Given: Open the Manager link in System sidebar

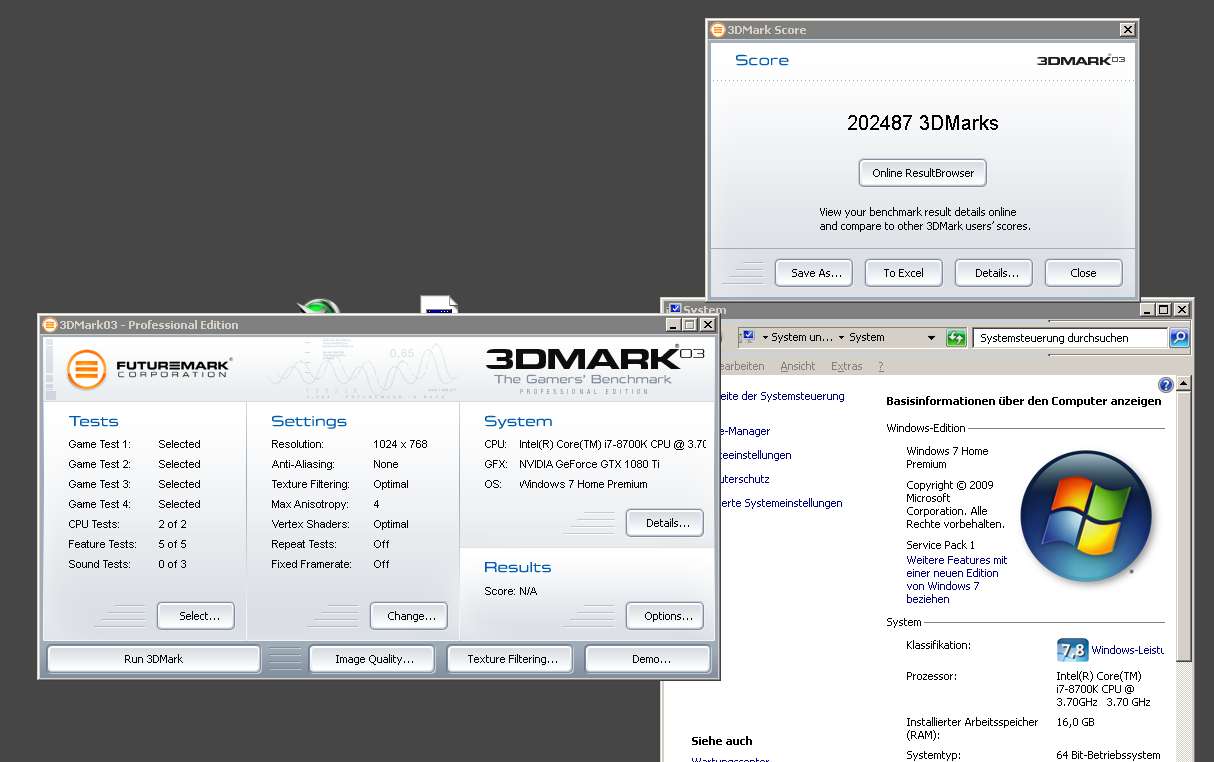Looking at the screenshot, I should pyautogui.click(x=744, y=431).
